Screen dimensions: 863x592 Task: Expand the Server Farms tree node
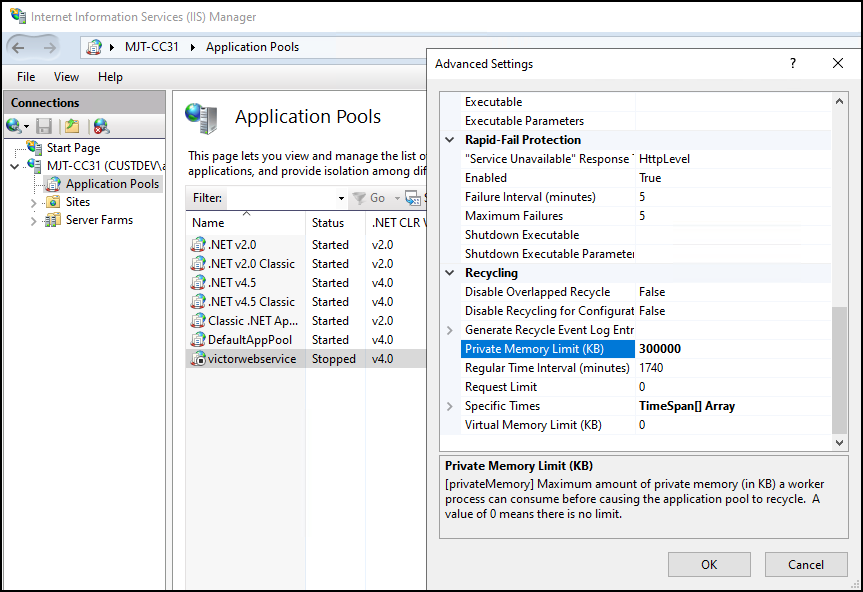[x=32, y=220]
